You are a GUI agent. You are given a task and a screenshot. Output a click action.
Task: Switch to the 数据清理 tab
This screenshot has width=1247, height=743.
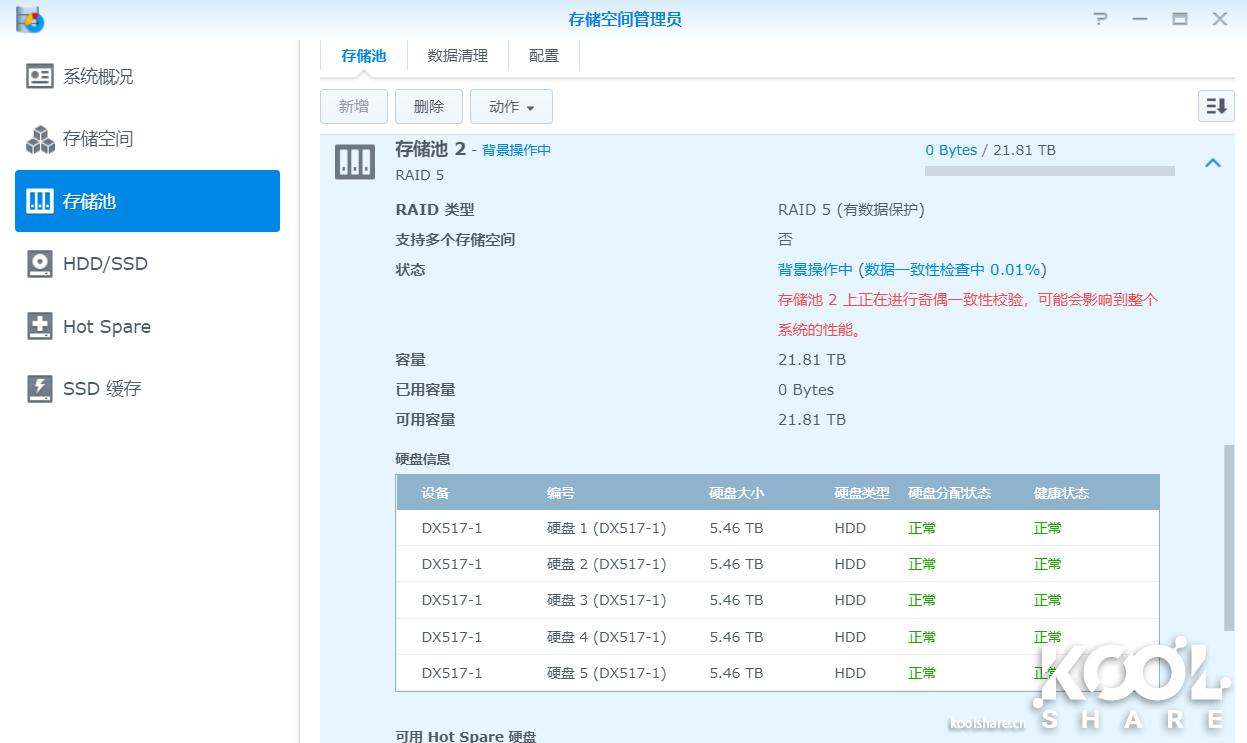pyautogui.click(x=457, y=56)
